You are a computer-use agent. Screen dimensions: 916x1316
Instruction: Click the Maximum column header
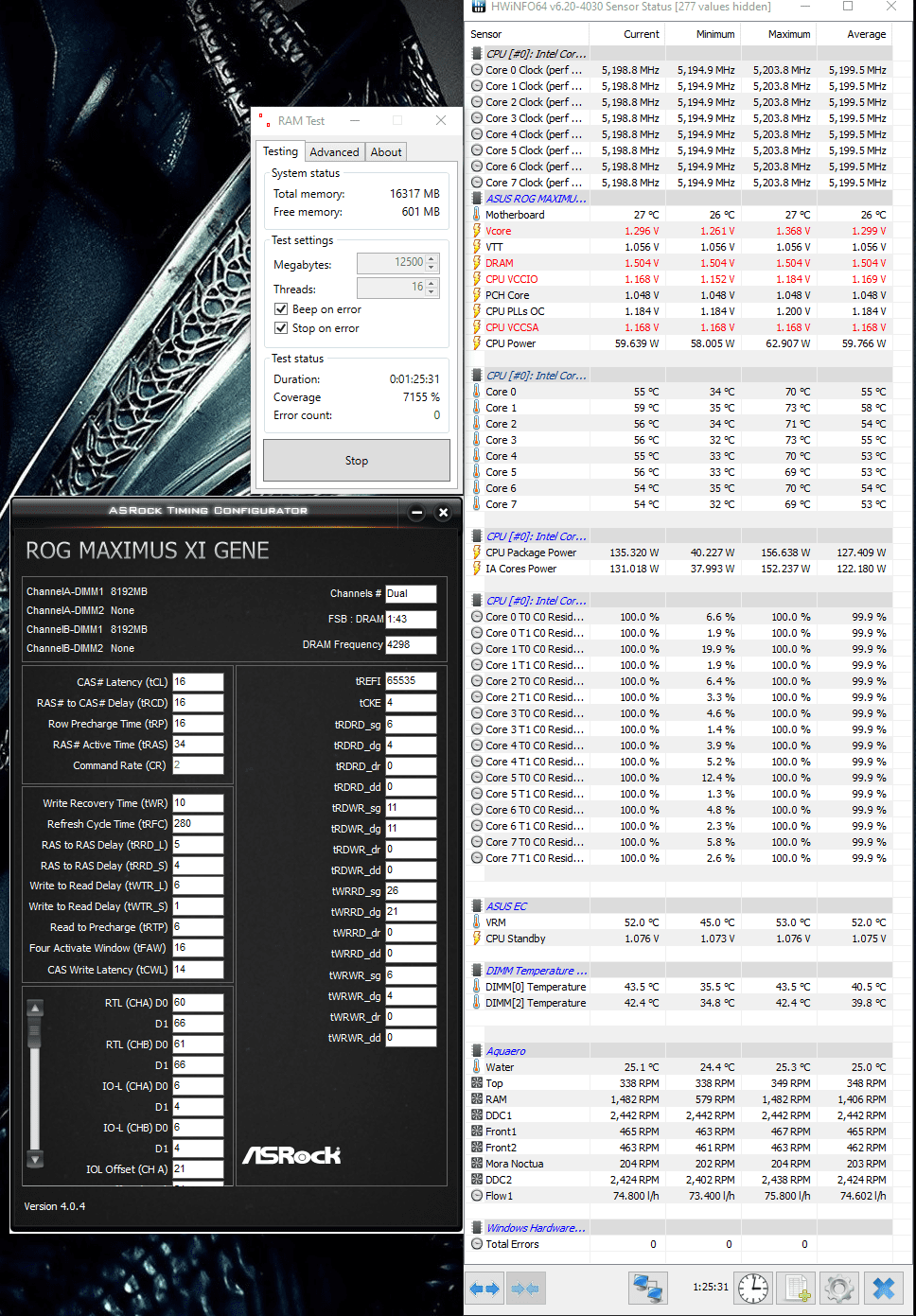780,34
